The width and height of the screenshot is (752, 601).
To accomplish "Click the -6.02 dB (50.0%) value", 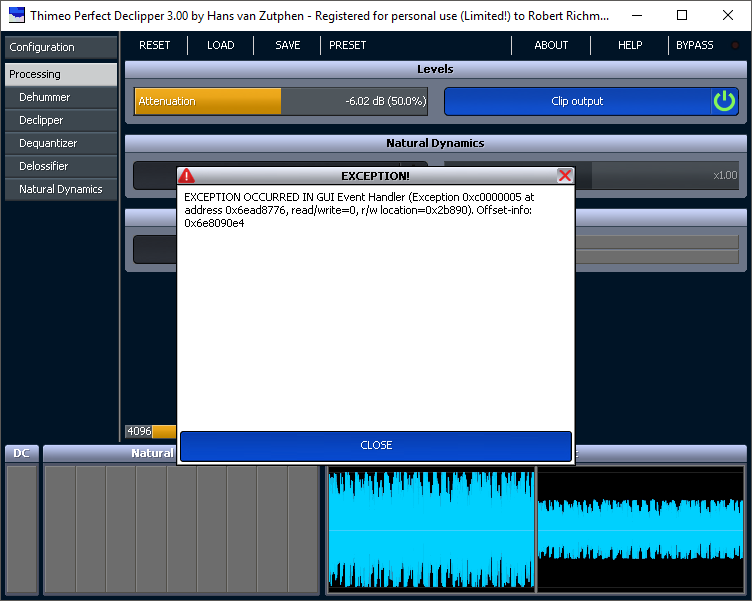I will click(386, 101).
